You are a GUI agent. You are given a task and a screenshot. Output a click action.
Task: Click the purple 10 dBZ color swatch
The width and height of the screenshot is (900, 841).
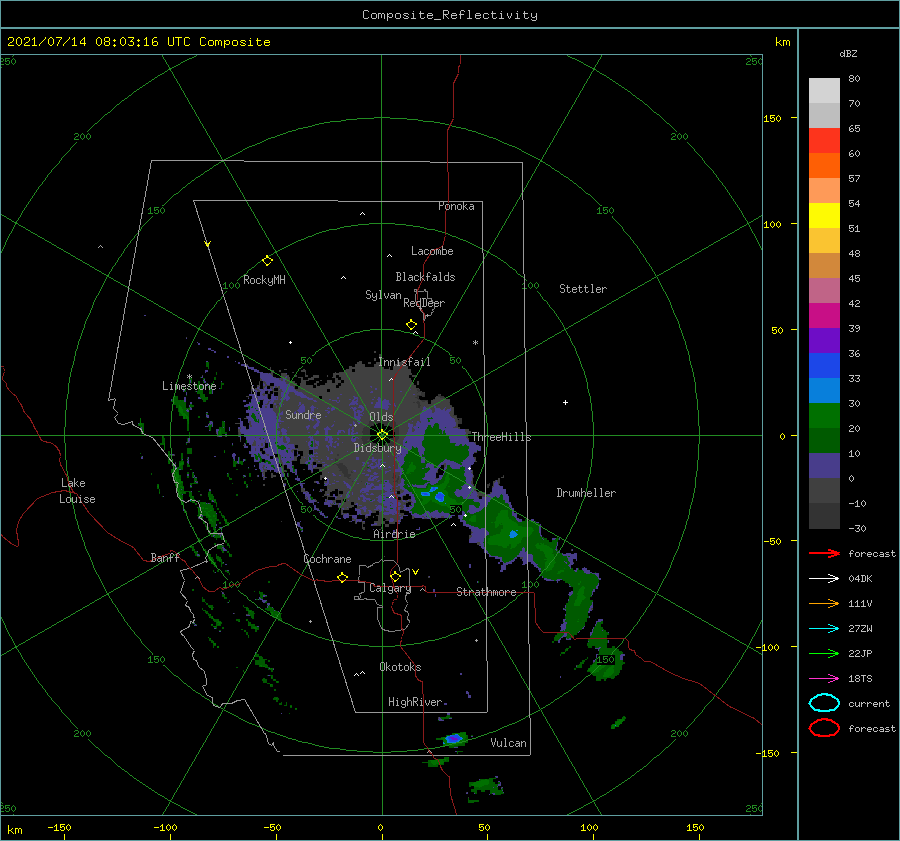tap(824, 465)
